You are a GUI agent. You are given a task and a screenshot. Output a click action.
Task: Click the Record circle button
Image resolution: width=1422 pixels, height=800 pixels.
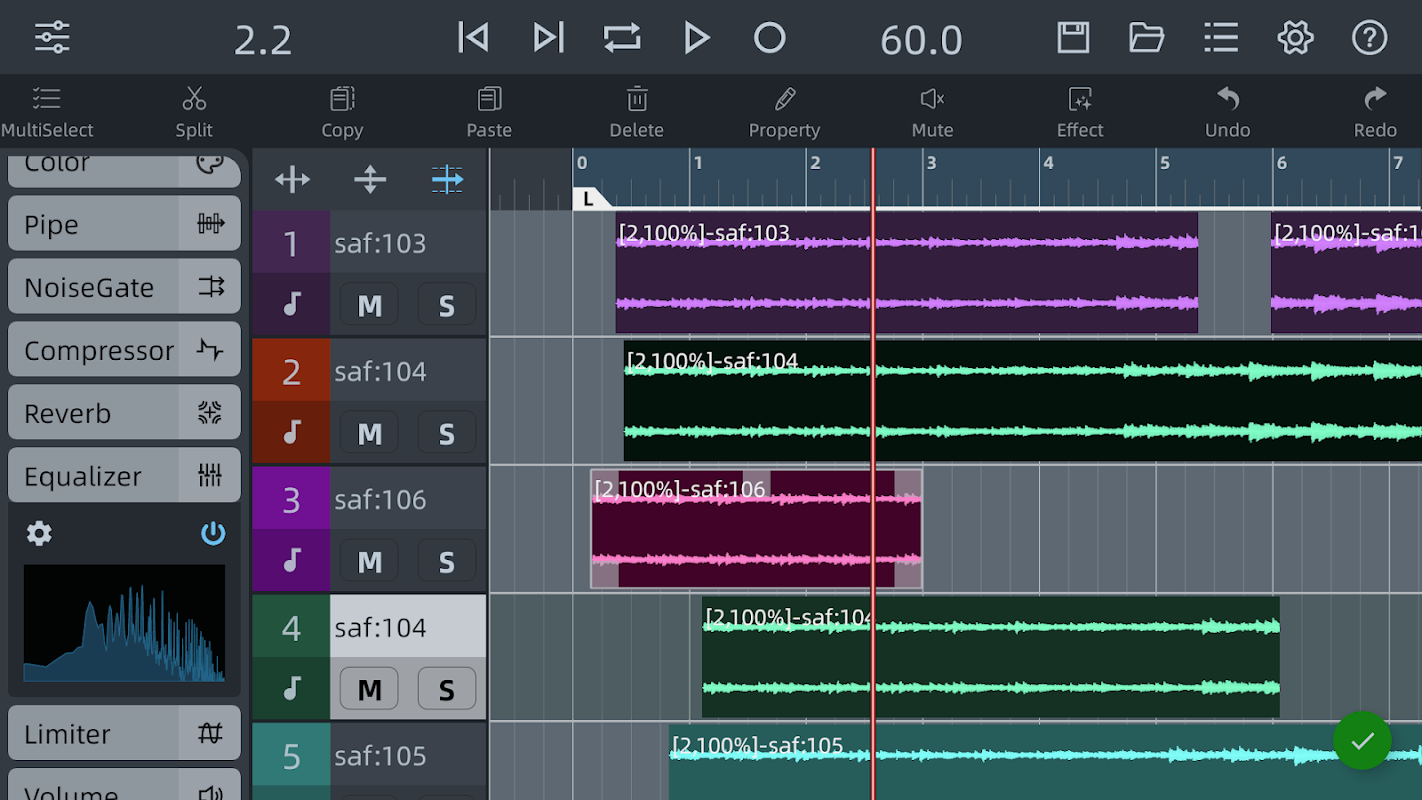[x=769, y=38]
